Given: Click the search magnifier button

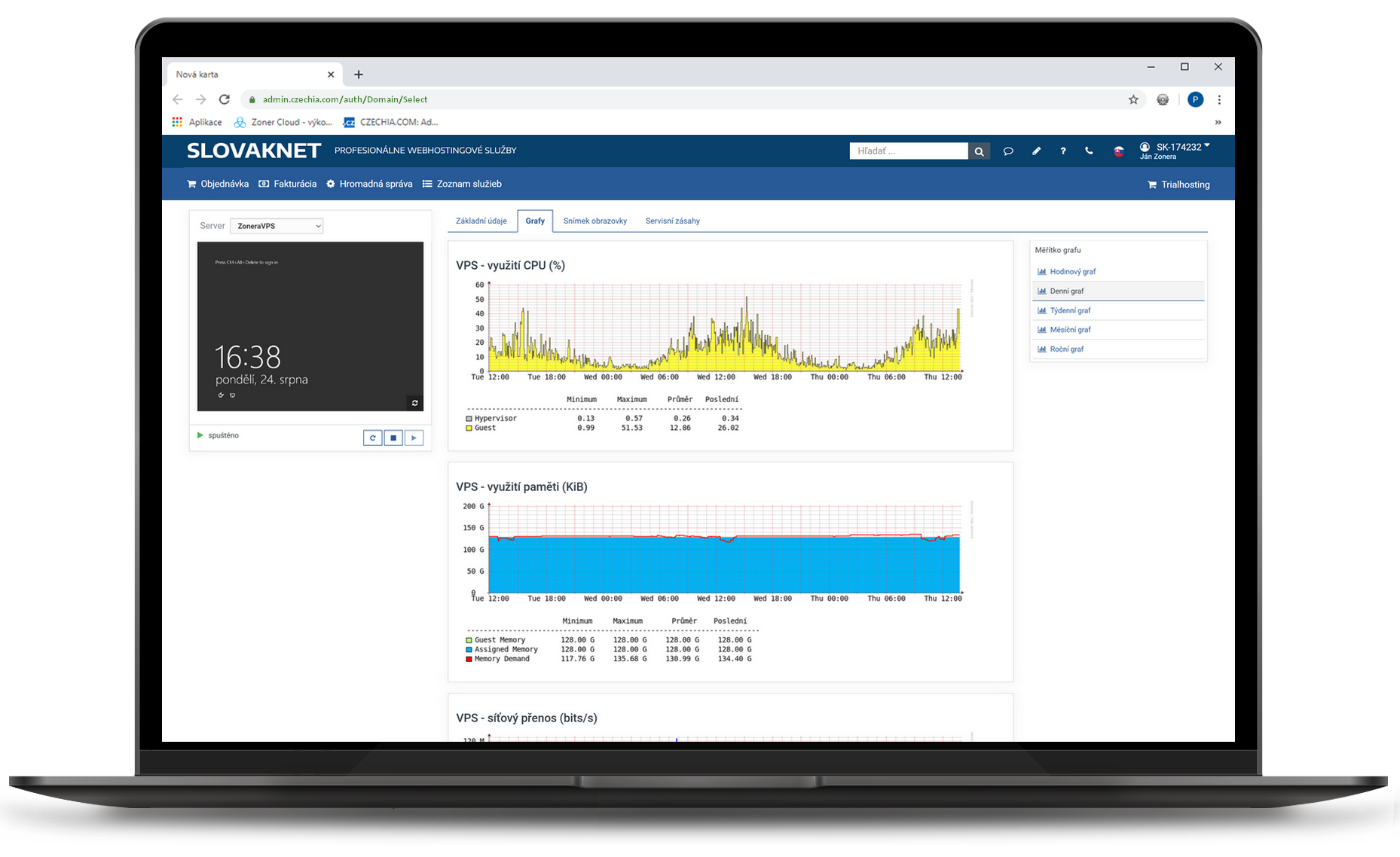Looking at the screenshot, I should 979,151.
